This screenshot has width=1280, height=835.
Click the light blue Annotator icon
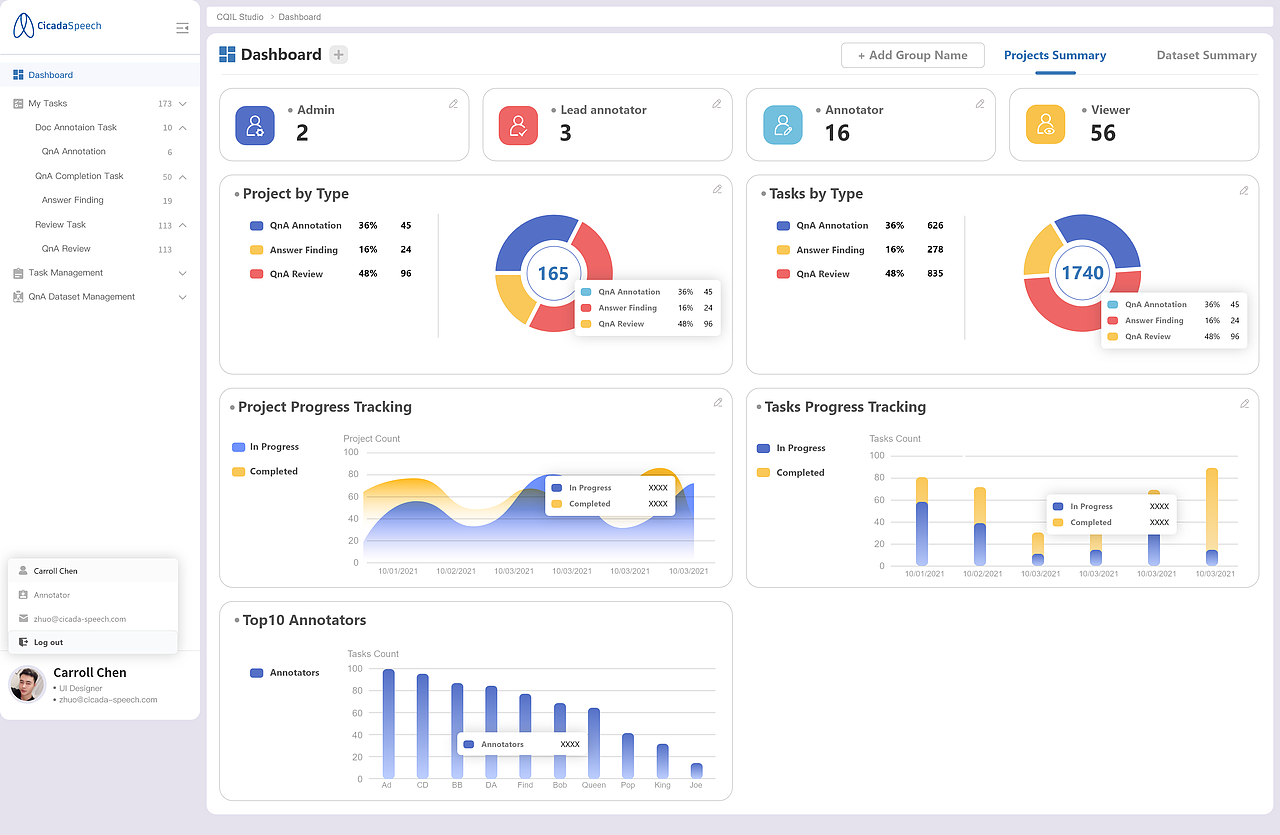point(782,125)
